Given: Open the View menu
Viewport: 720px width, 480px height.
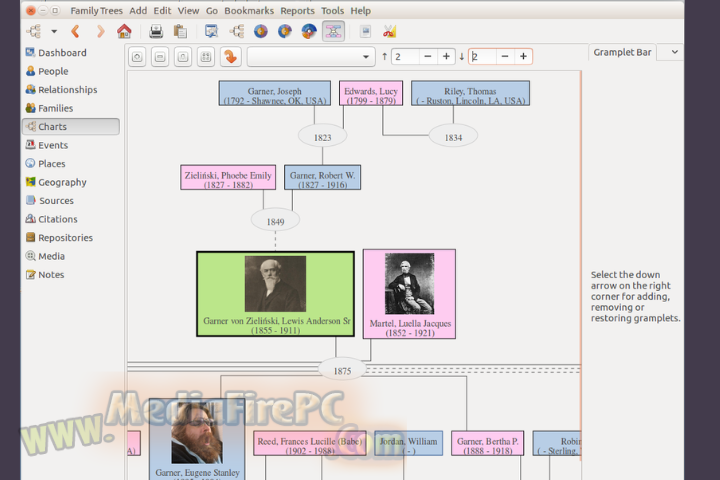Looking at the screenshot, I should [188, 11].
